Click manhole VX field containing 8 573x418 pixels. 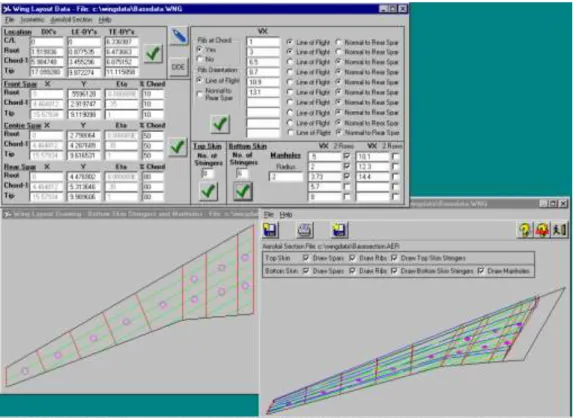325,197
